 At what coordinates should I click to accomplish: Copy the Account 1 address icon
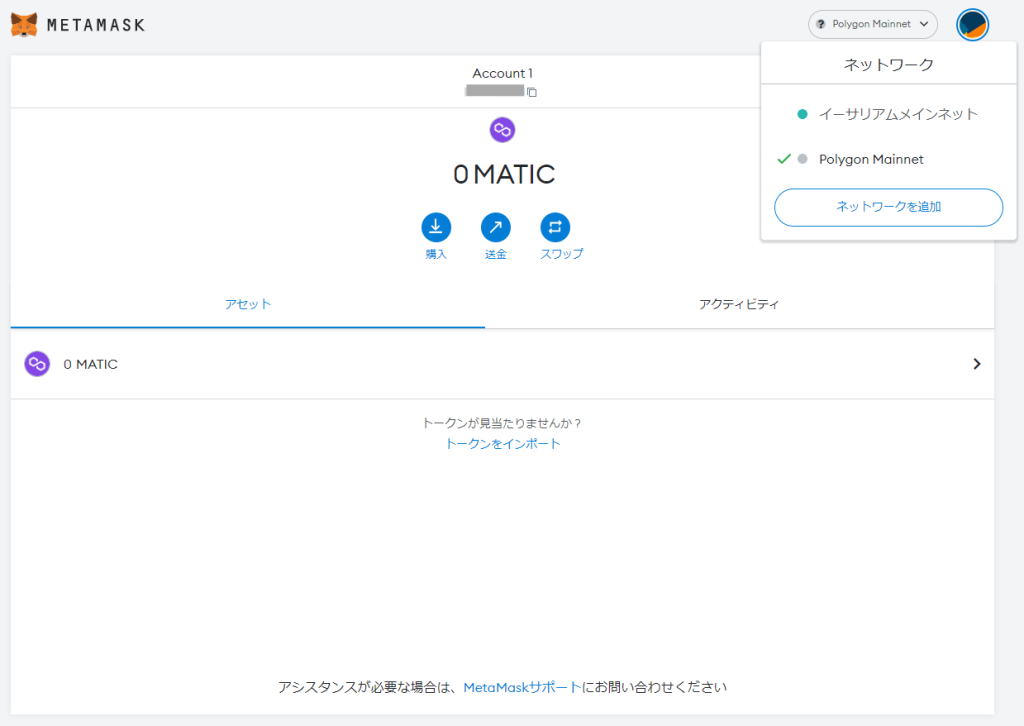[x=532, y=92]
